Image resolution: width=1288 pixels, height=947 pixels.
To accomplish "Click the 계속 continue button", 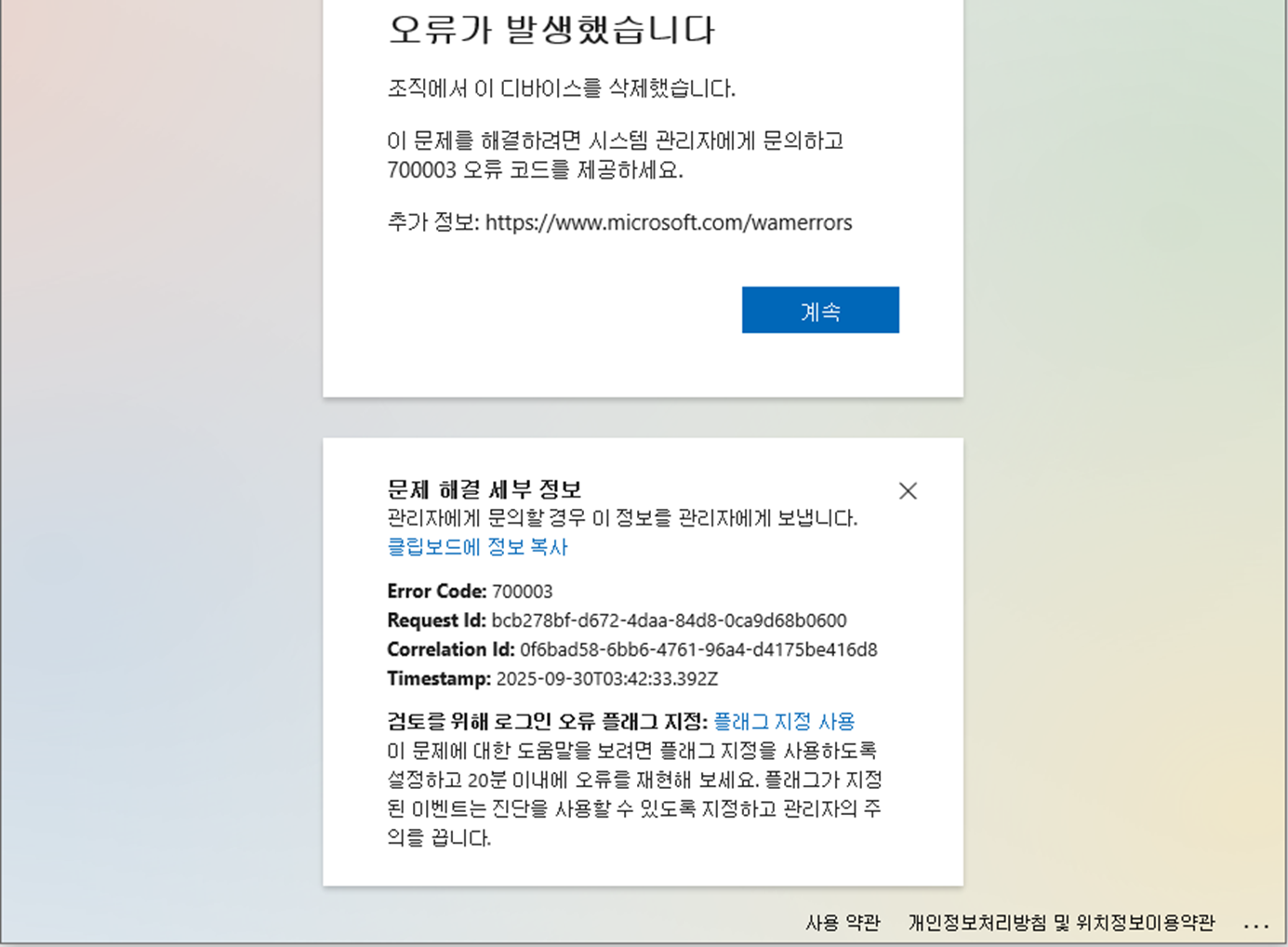I will click(x=820, y=310).
